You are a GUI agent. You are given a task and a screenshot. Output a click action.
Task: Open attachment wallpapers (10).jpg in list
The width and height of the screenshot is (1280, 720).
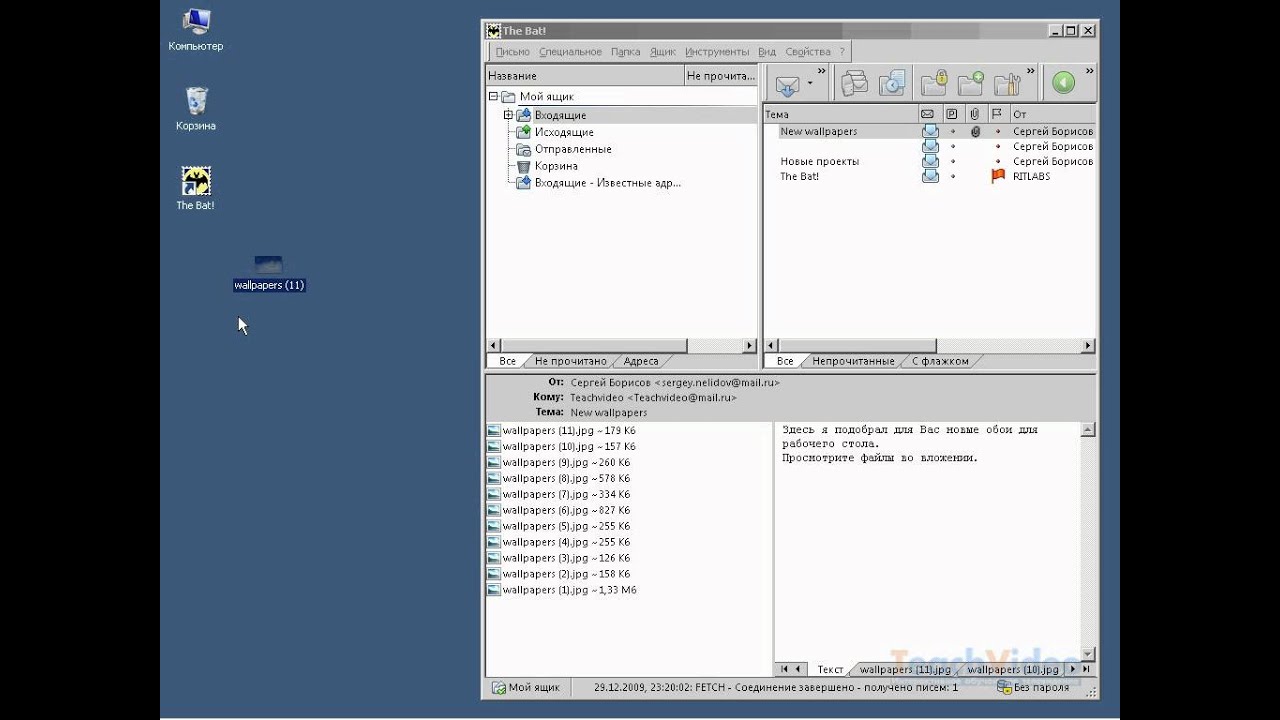(x=561, y=446)
